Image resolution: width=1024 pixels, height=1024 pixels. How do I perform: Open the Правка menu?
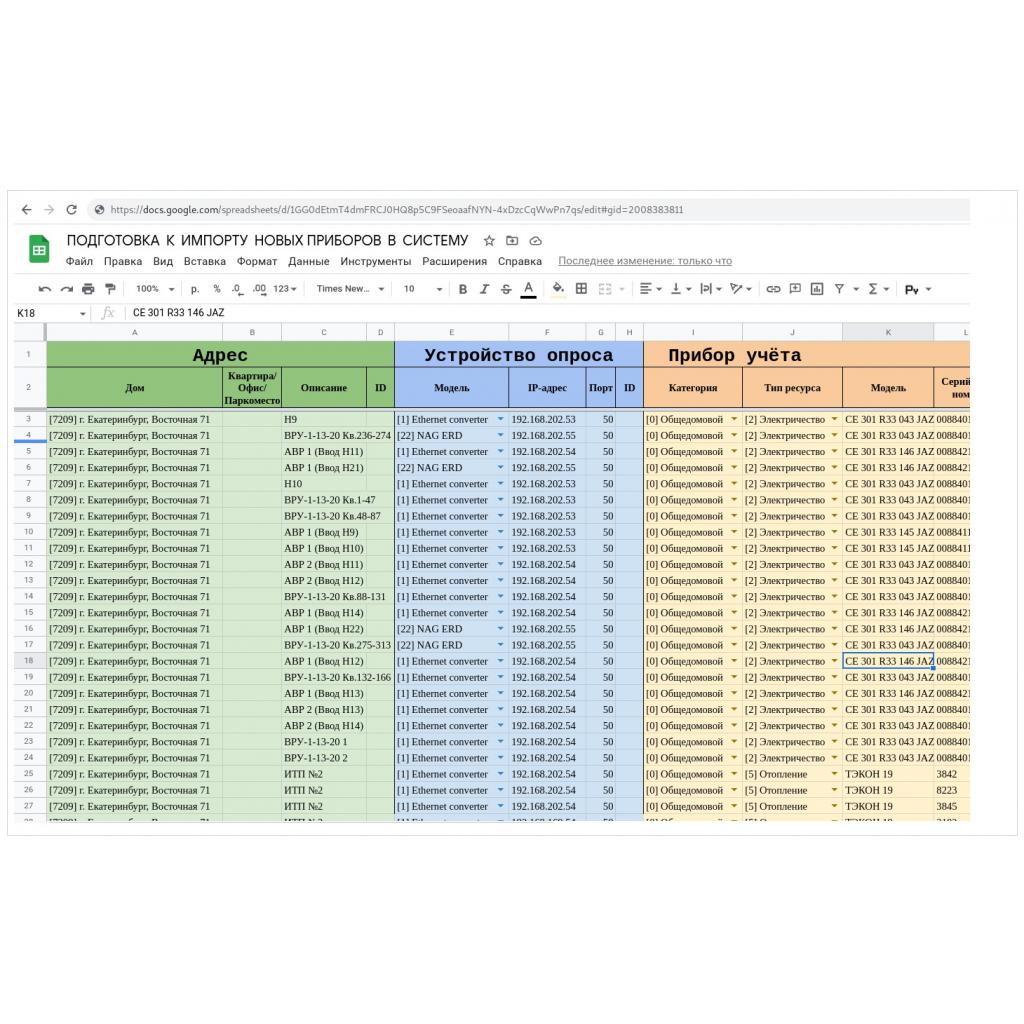coord(123,261)
